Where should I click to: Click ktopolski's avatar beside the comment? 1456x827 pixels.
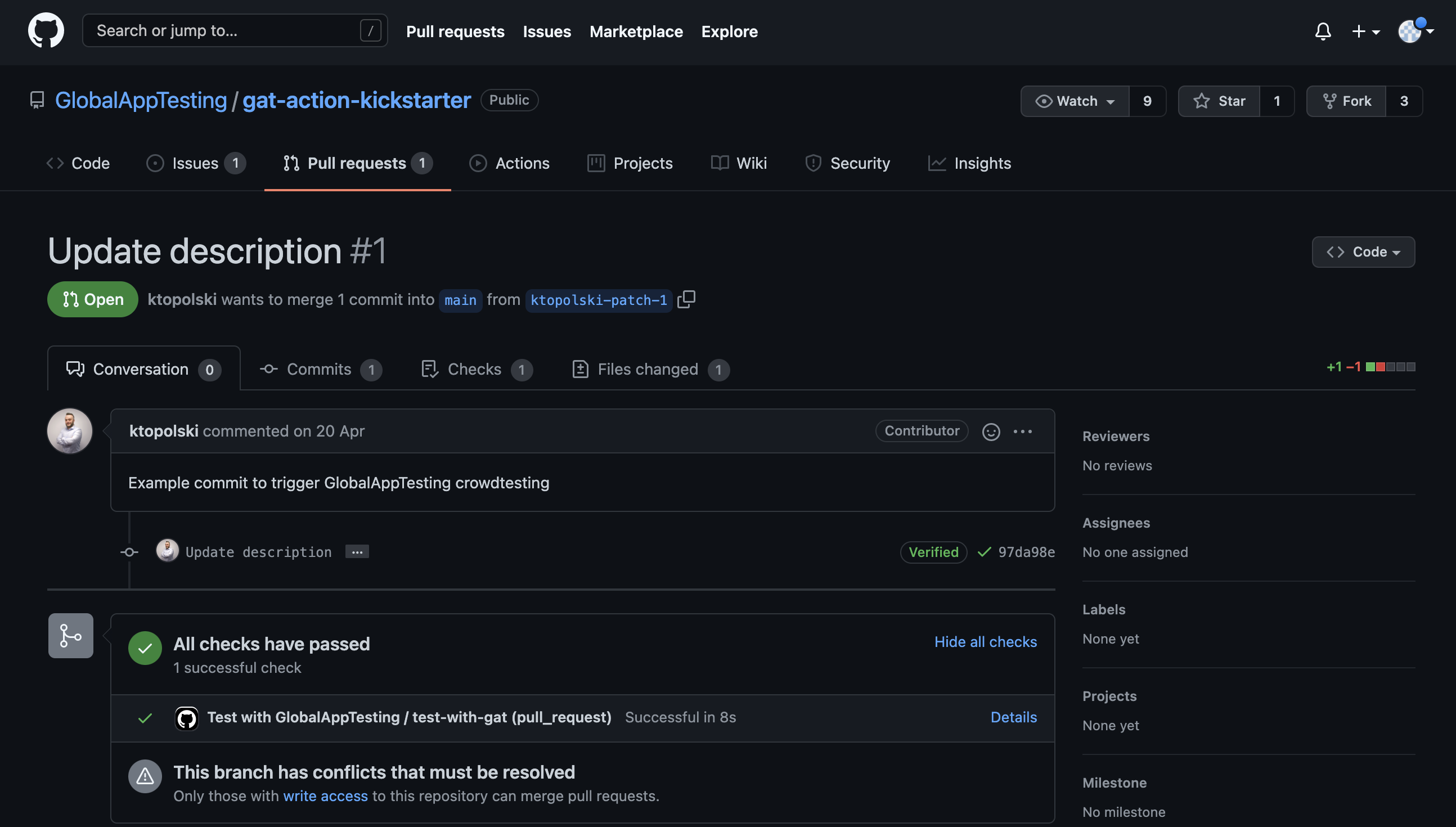[x=70, y=431]
